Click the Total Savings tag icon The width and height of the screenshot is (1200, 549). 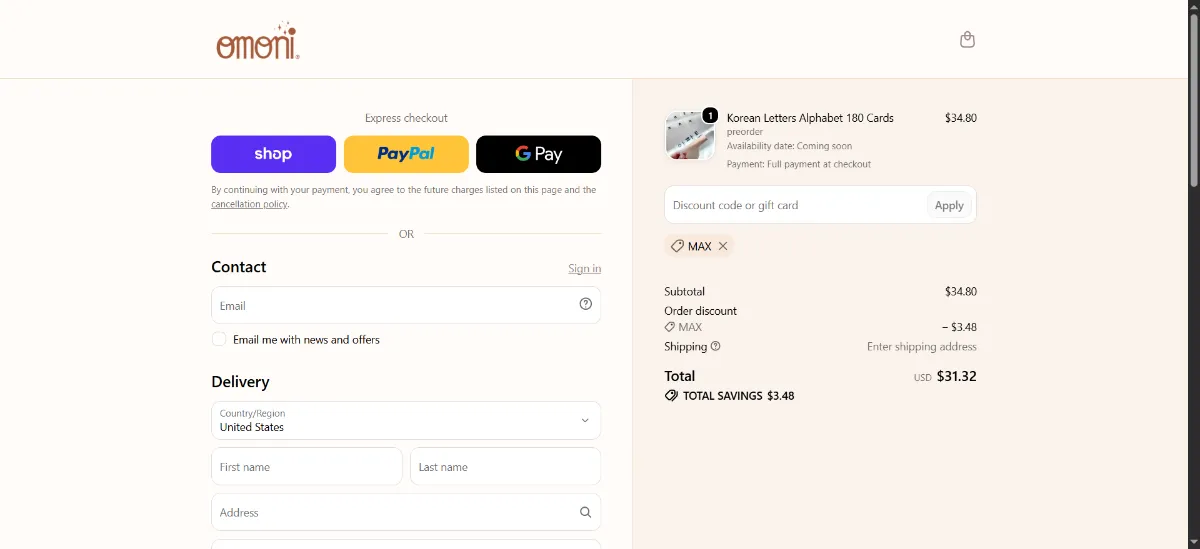tap(671, 396)
